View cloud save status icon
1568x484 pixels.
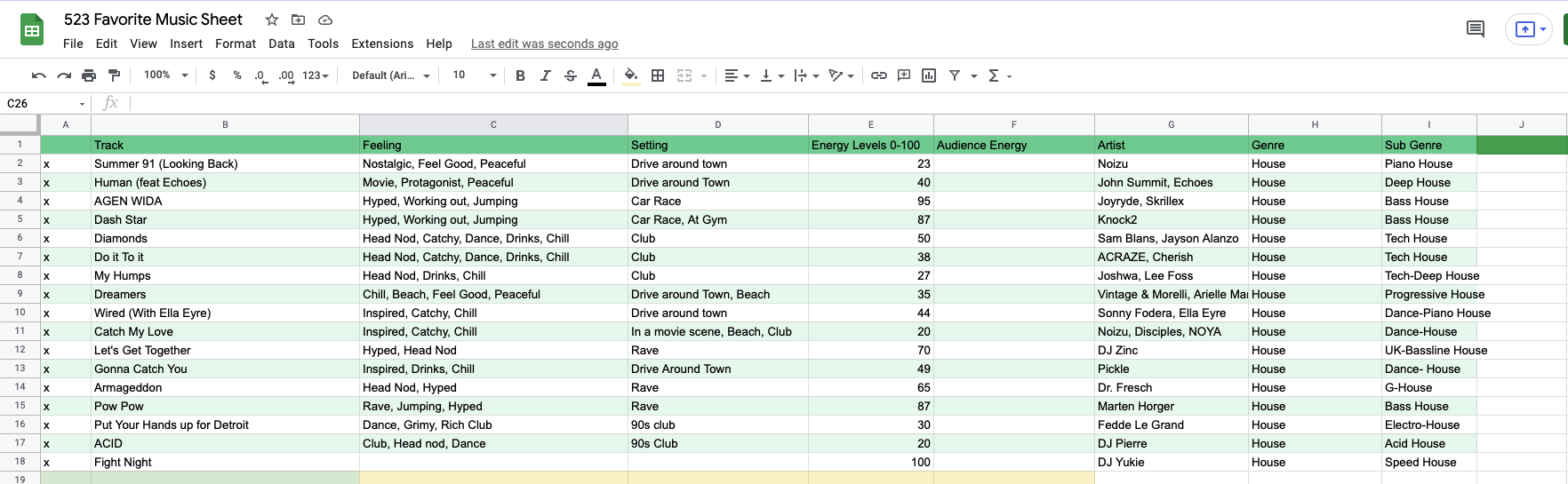pyautogui.click(x=325, y=20)
